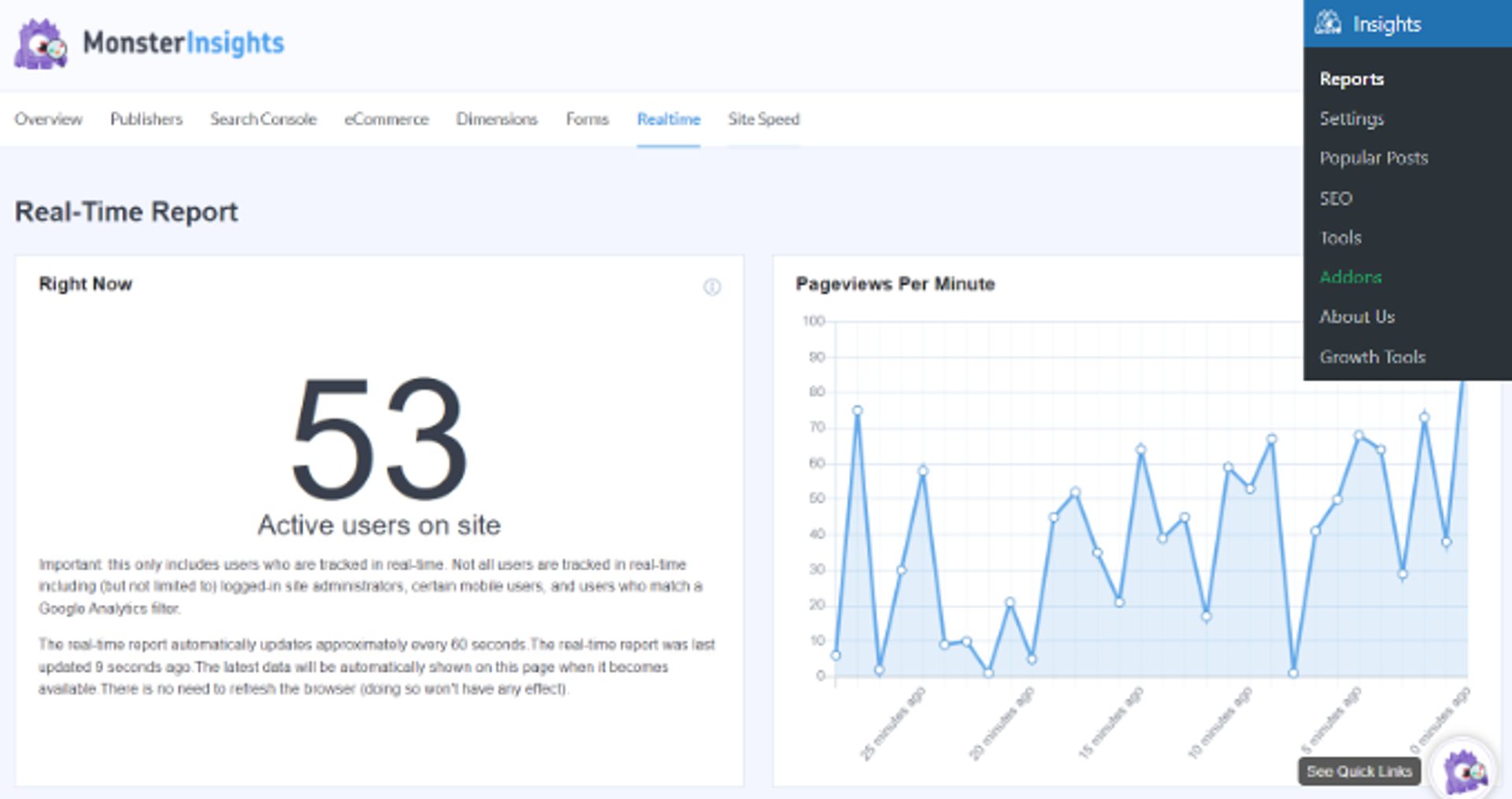Open Settings from the Insights sidebar
1512x799 pixels.
click(x=1351, y=118)
